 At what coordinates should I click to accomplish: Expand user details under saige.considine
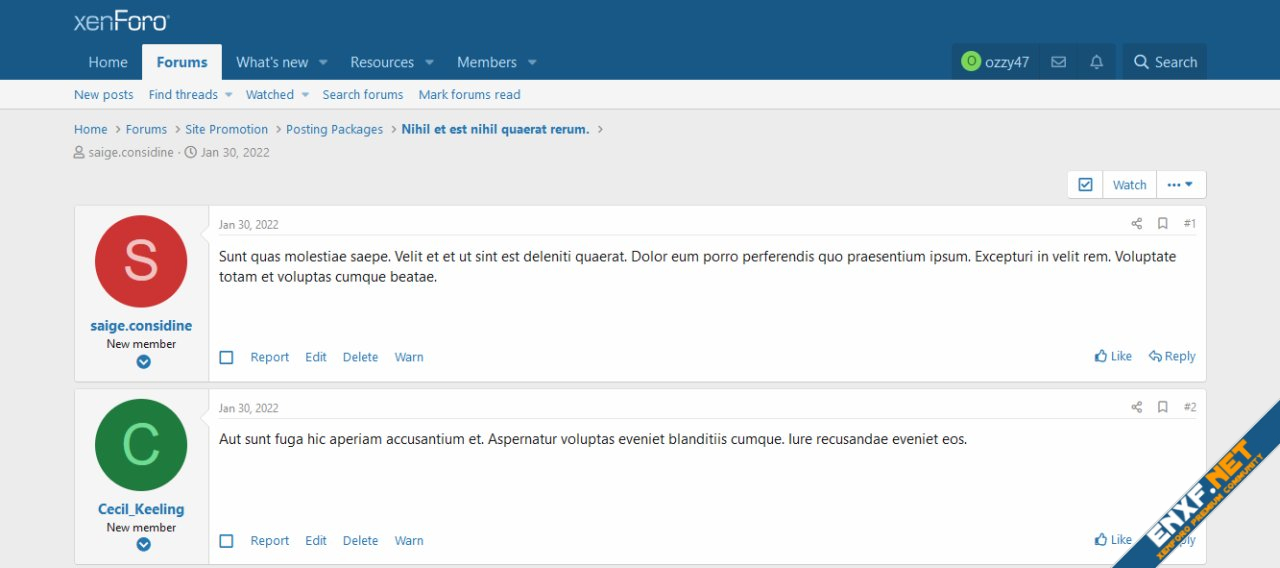(x=143, y=362)
